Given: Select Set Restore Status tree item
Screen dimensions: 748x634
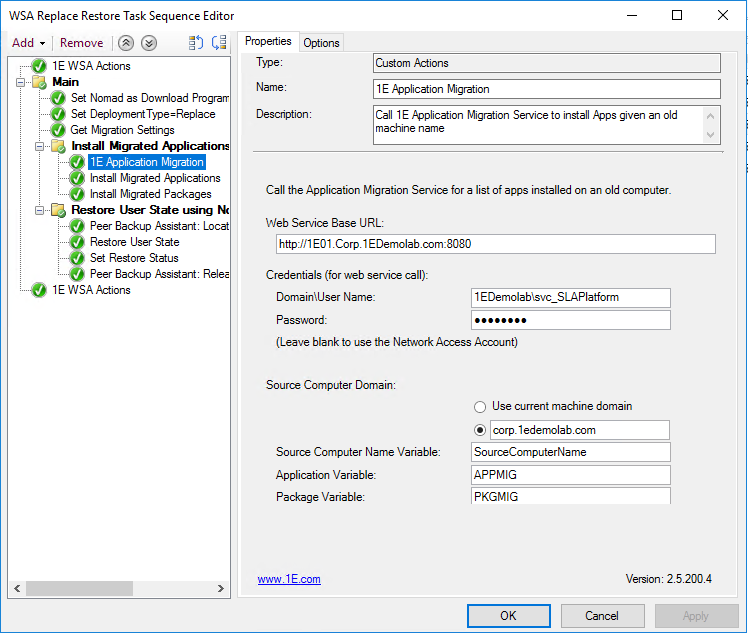Looking at the screenshot, I should click(x=134, y=258).
